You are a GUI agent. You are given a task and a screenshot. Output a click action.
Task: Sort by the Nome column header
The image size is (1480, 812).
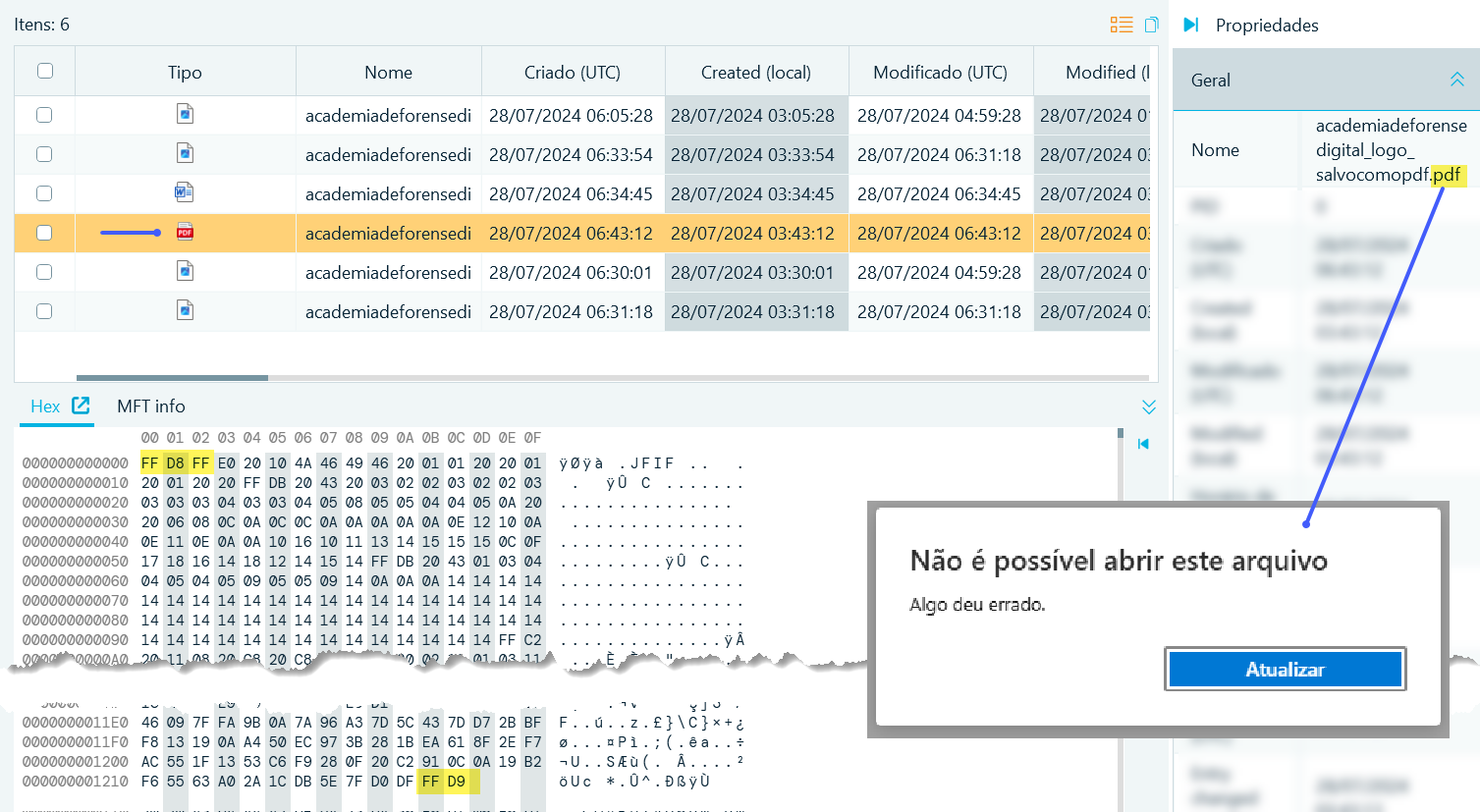coord(388,72)
